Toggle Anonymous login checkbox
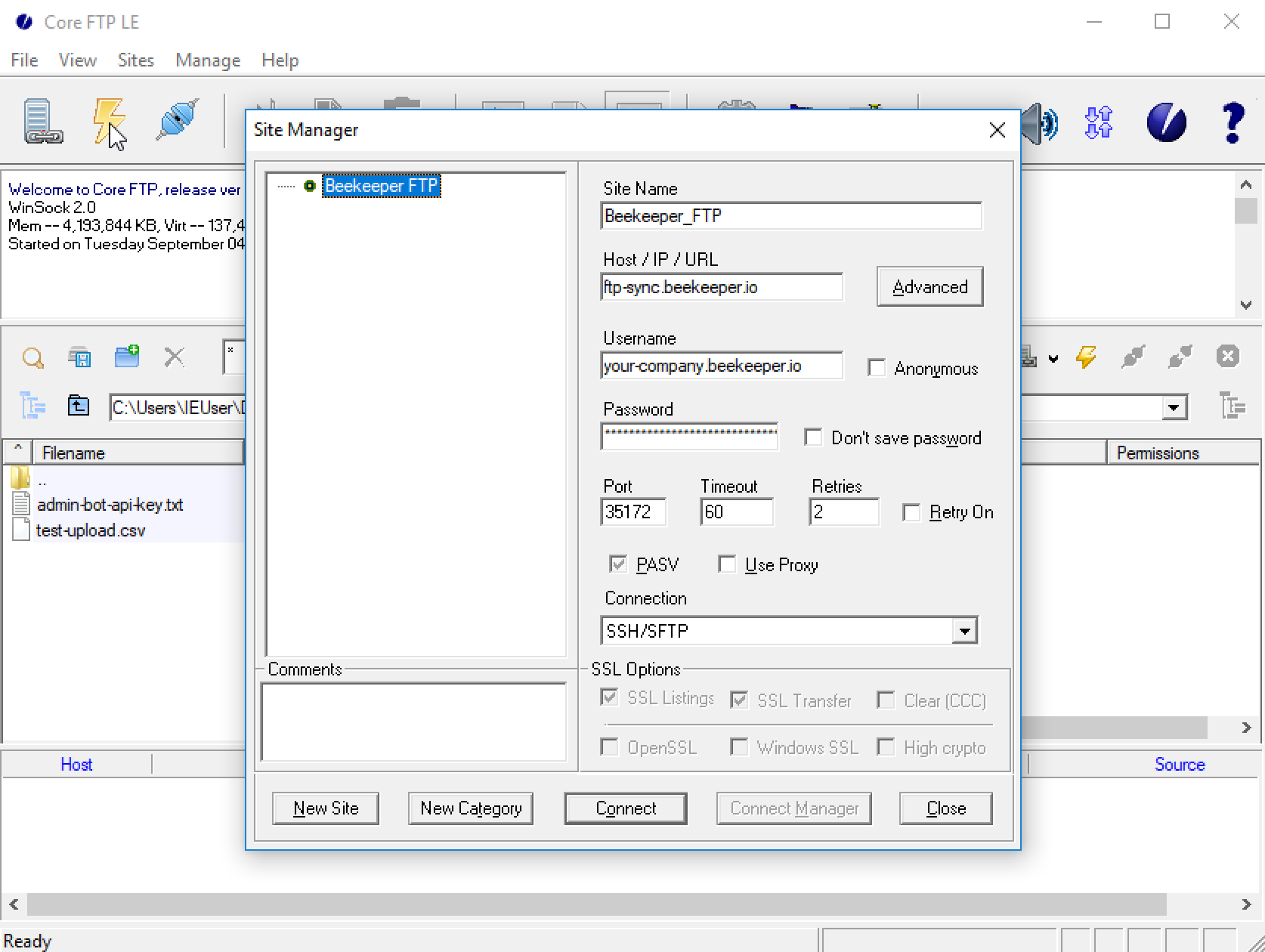This screenshot has height=952, width=1265. coord(877,368)
